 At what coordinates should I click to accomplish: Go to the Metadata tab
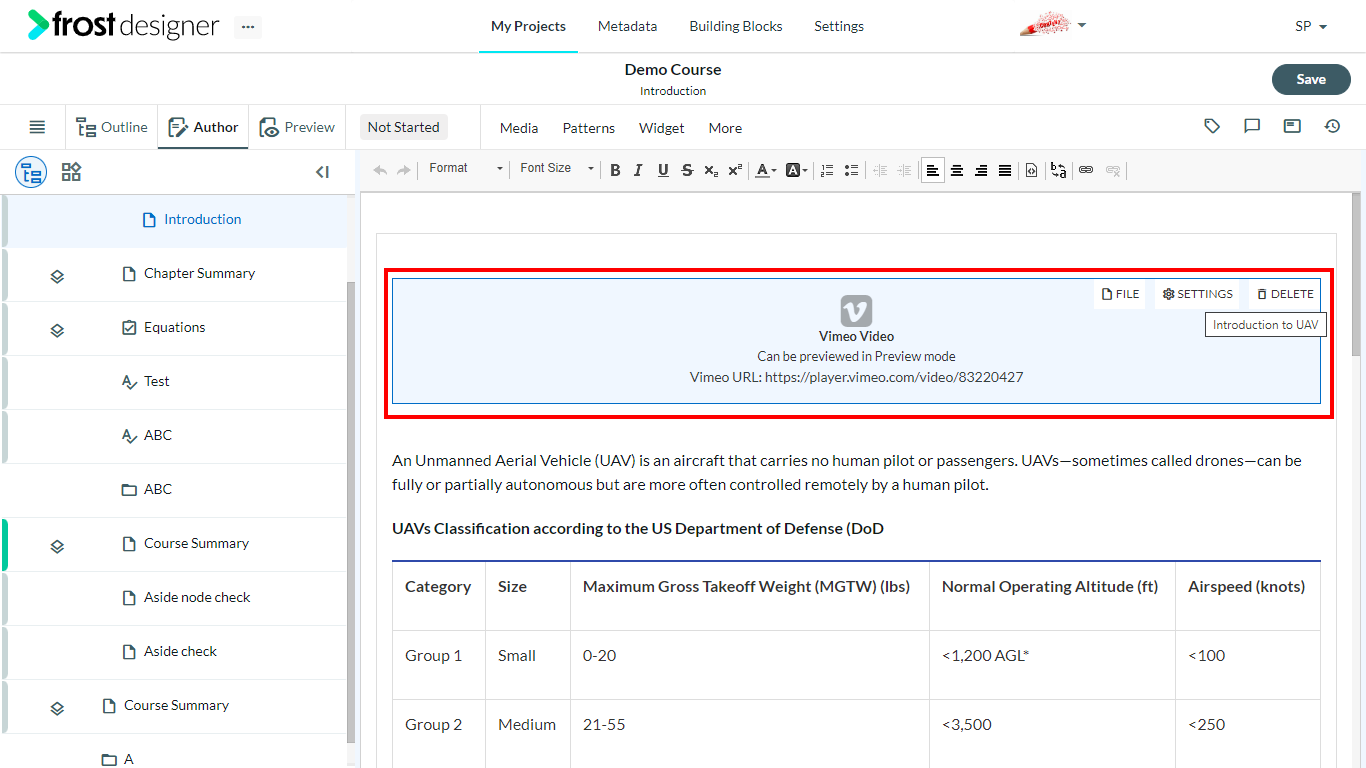click(627, 26)
